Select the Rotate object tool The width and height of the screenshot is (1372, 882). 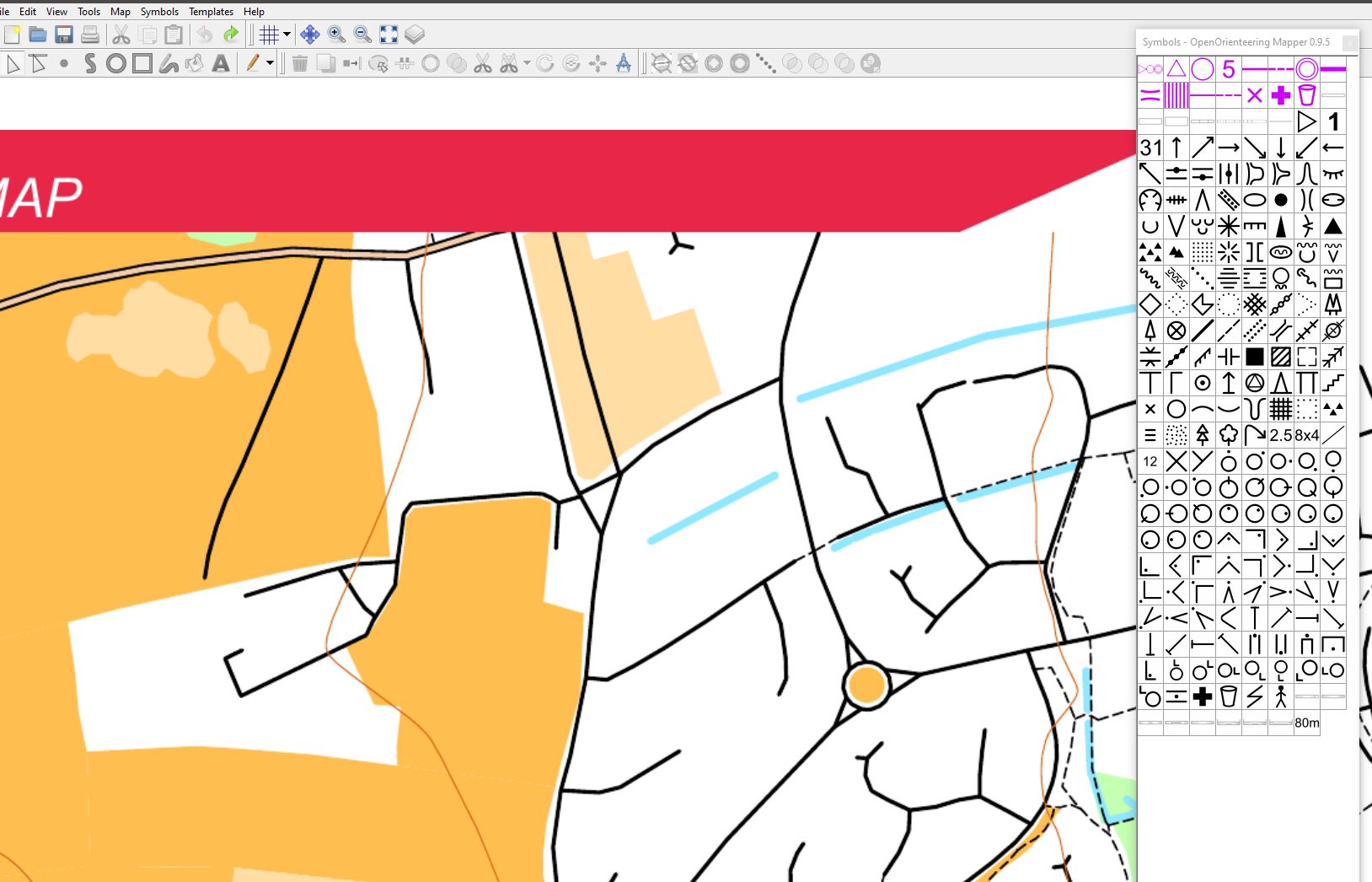point(545,63)
